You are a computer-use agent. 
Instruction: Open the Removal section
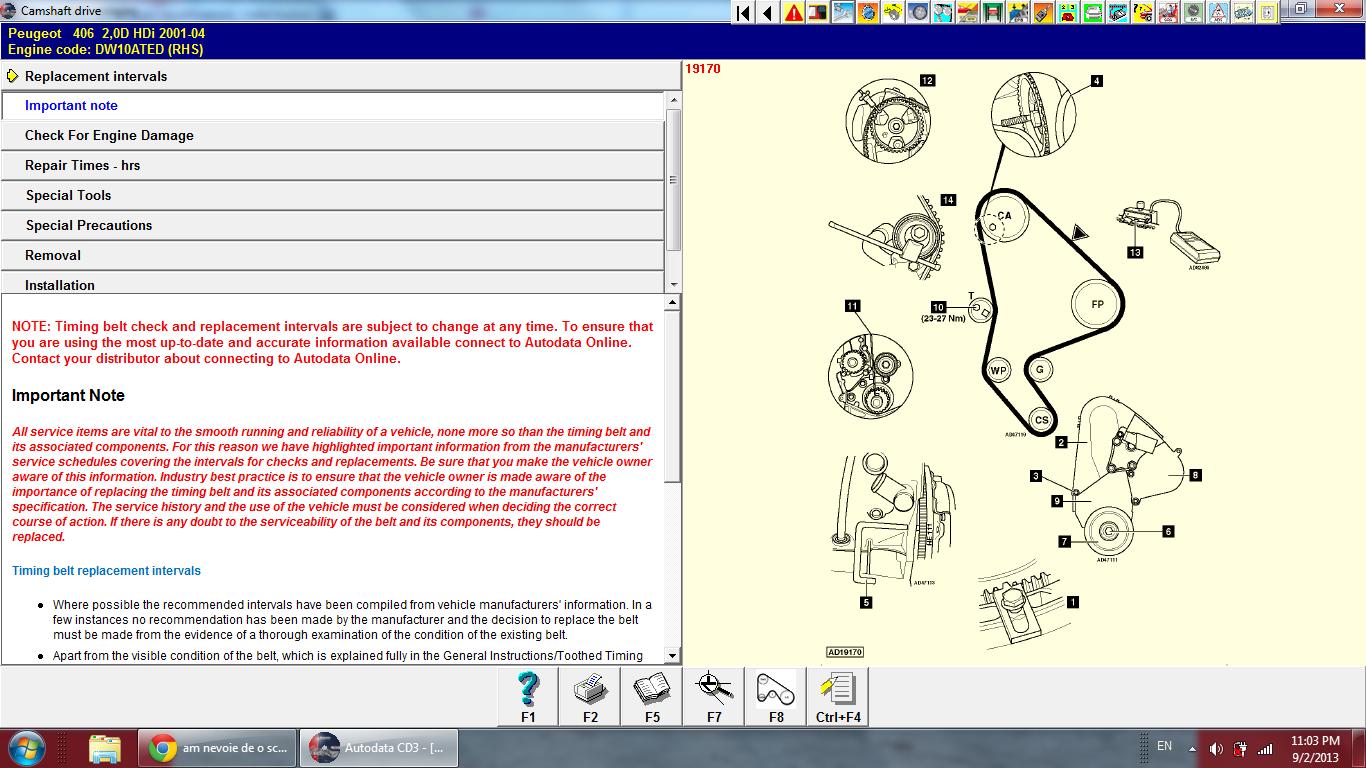click(333, 256)
